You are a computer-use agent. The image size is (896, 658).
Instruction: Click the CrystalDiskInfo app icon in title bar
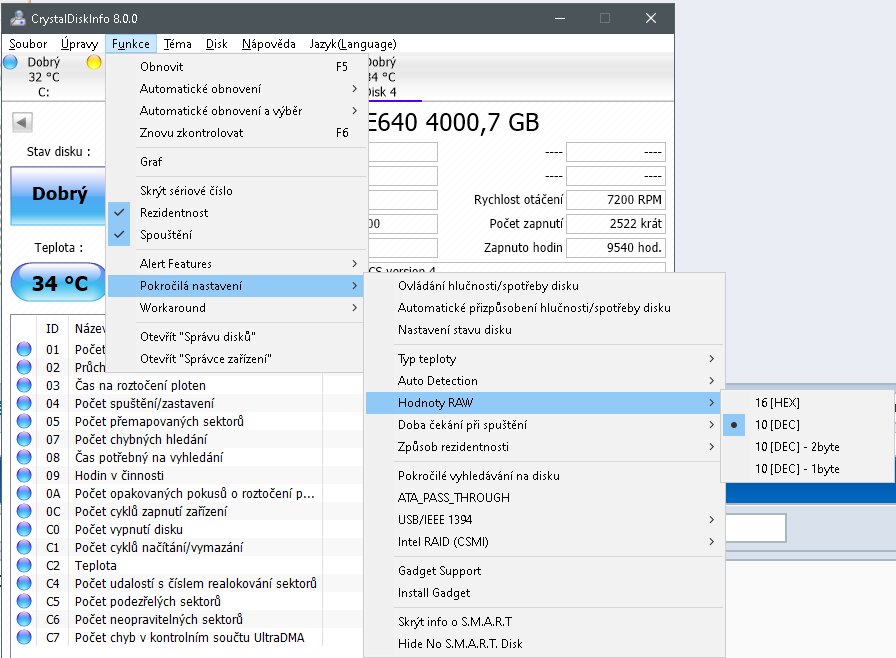[x=18, y=18]
